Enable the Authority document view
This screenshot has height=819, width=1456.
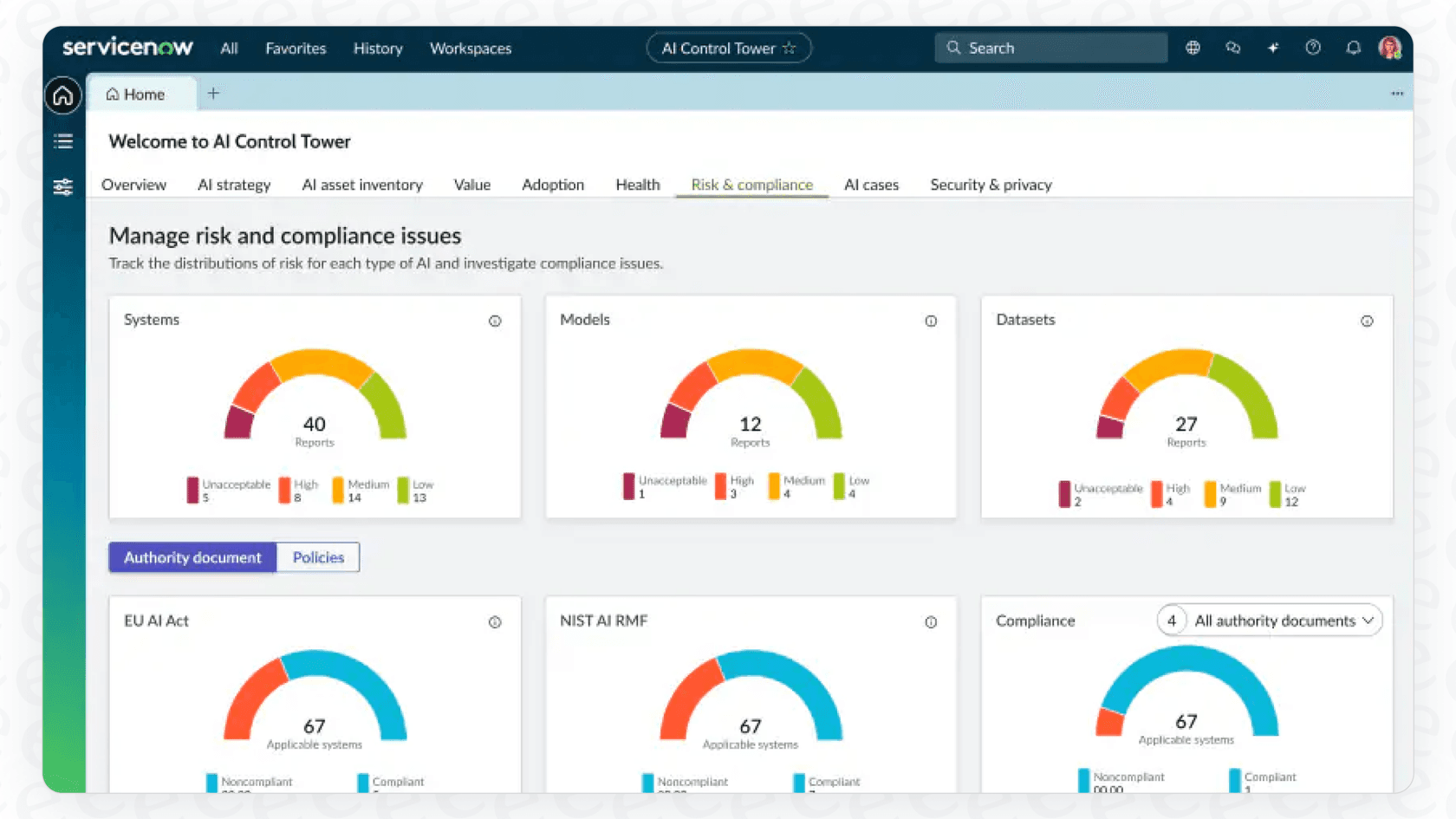pyautogui.click(x=192, y=557)
